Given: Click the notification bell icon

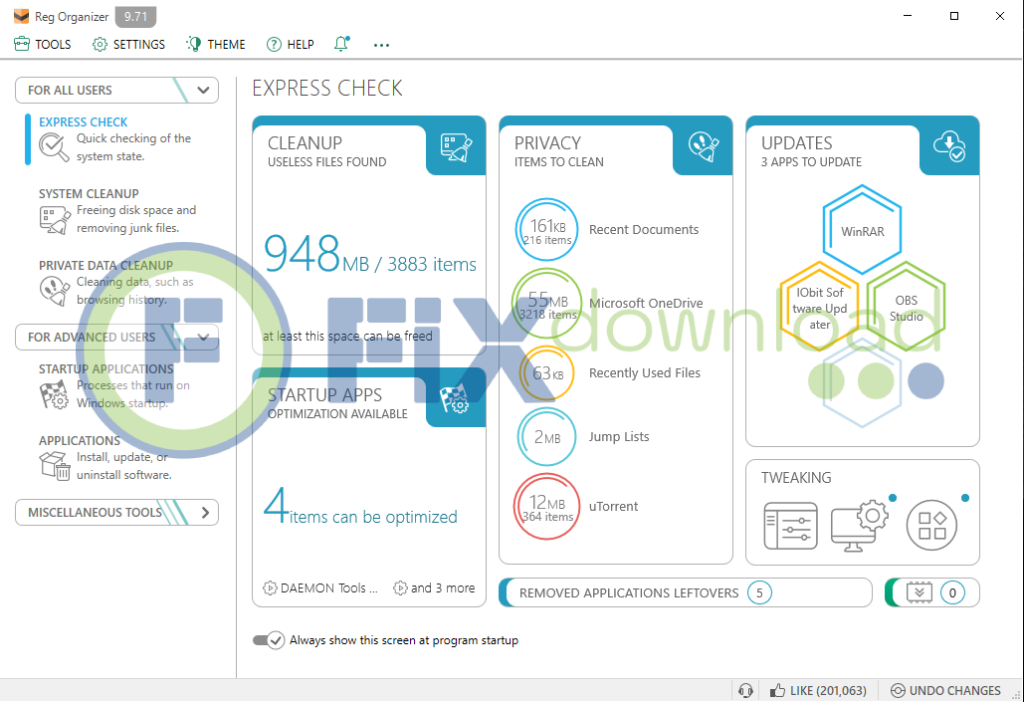Looking at the screenshot, I should [342, 44].
